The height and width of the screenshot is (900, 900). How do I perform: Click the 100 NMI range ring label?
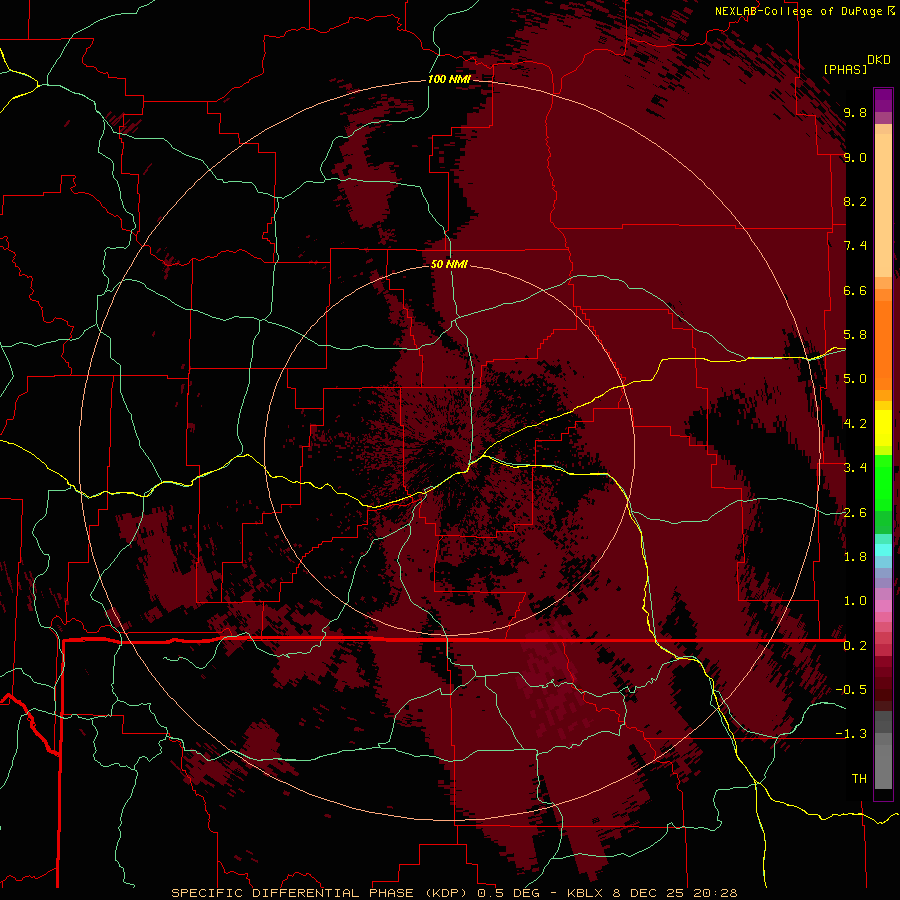click(x=449, y=79)
